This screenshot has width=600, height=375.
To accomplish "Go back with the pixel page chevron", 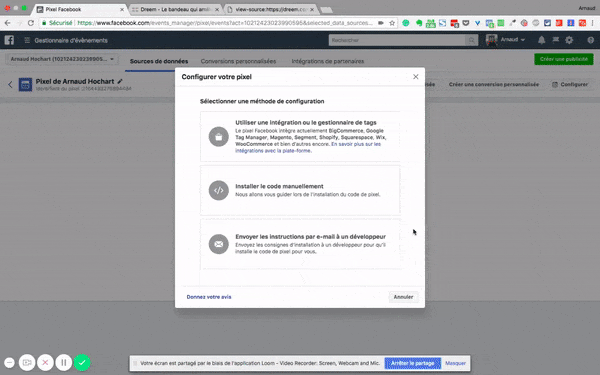I will (x=10, y=85).
